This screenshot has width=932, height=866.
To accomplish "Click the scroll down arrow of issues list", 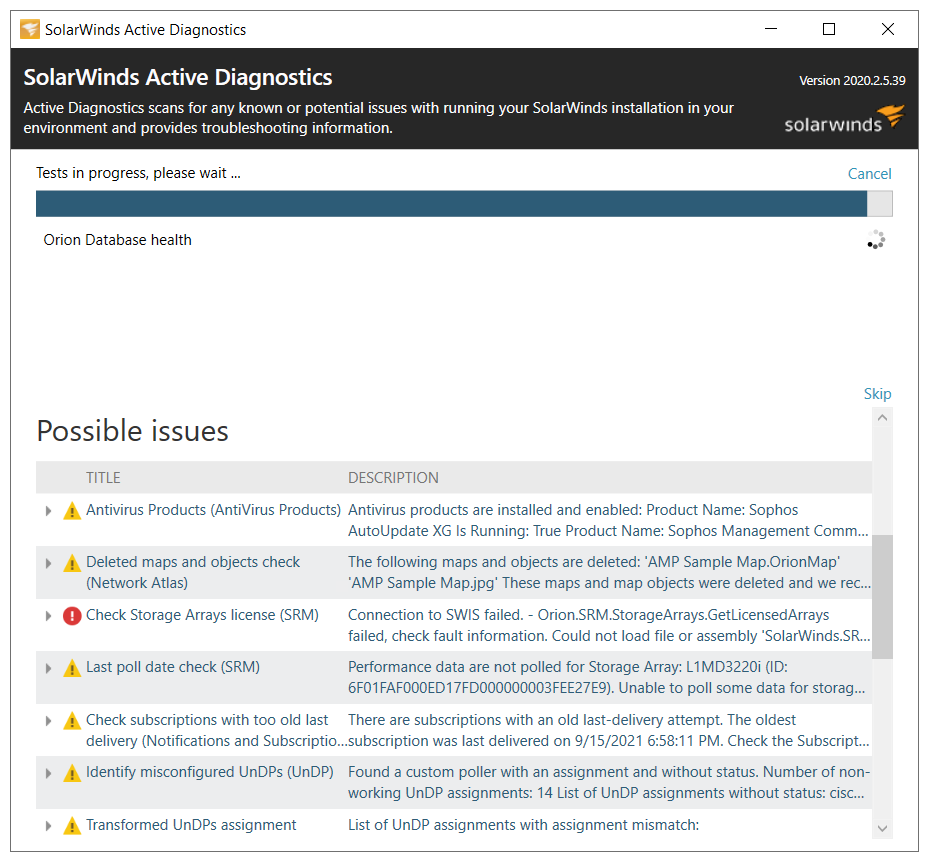I will coord(883,828).
